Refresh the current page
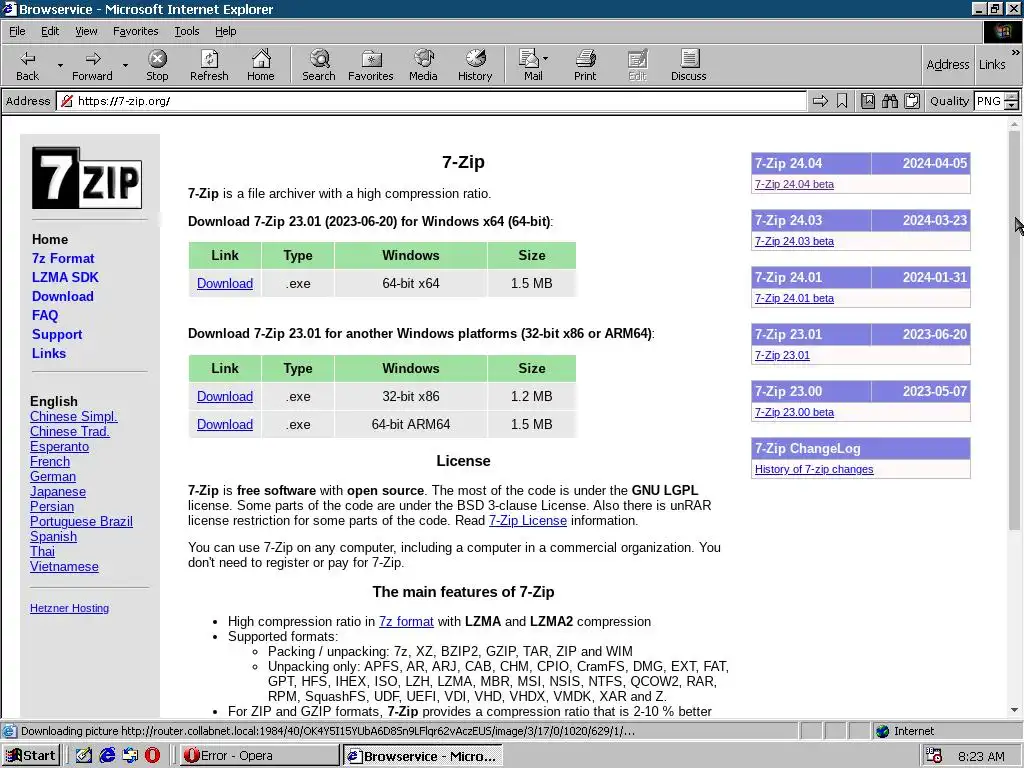This screenshot has height=768, width=1024. coord(209,65)
